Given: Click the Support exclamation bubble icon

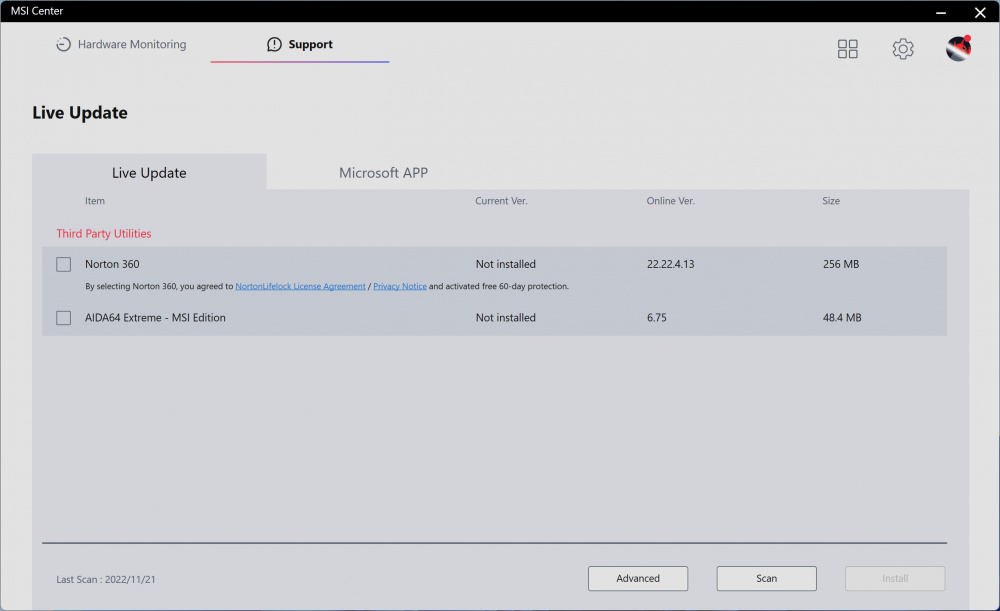Looking at the screenshot, I should (x=274, y=44).
